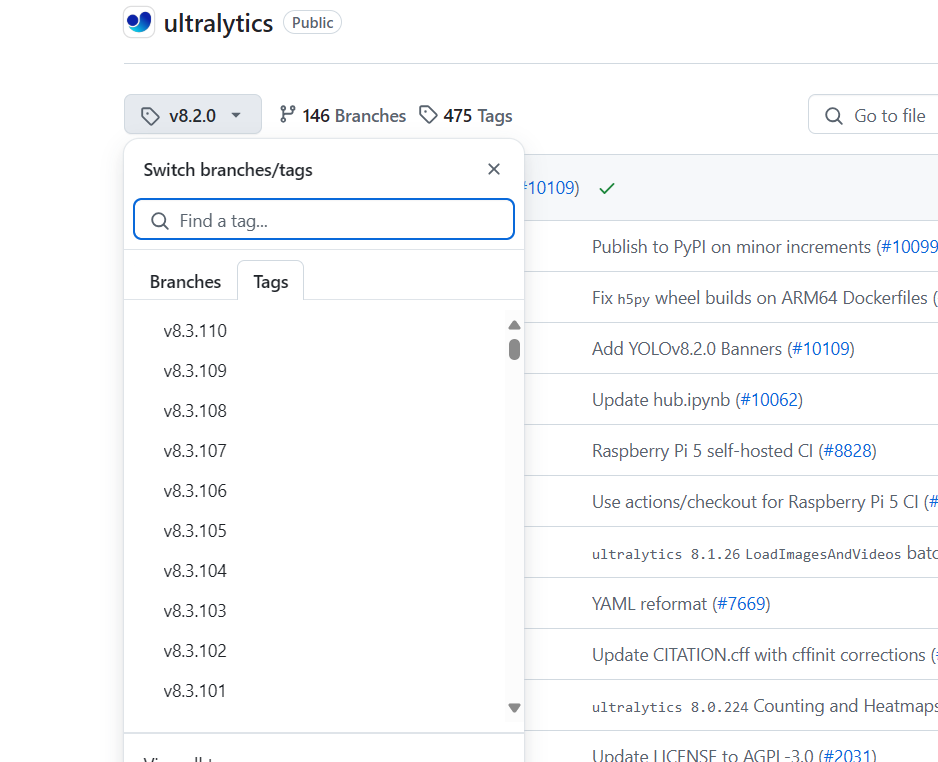The height and width of the screenshot is (762, 938).
Task: Open the Update hub.ipynb commit message
Action: coord(661,400)
